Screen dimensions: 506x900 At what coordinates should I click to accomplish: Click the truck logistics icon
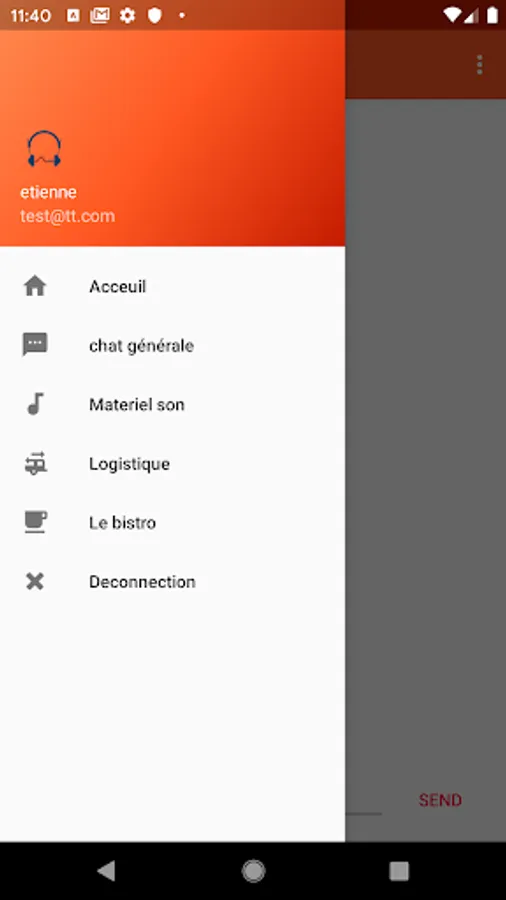tap(36, 463)
